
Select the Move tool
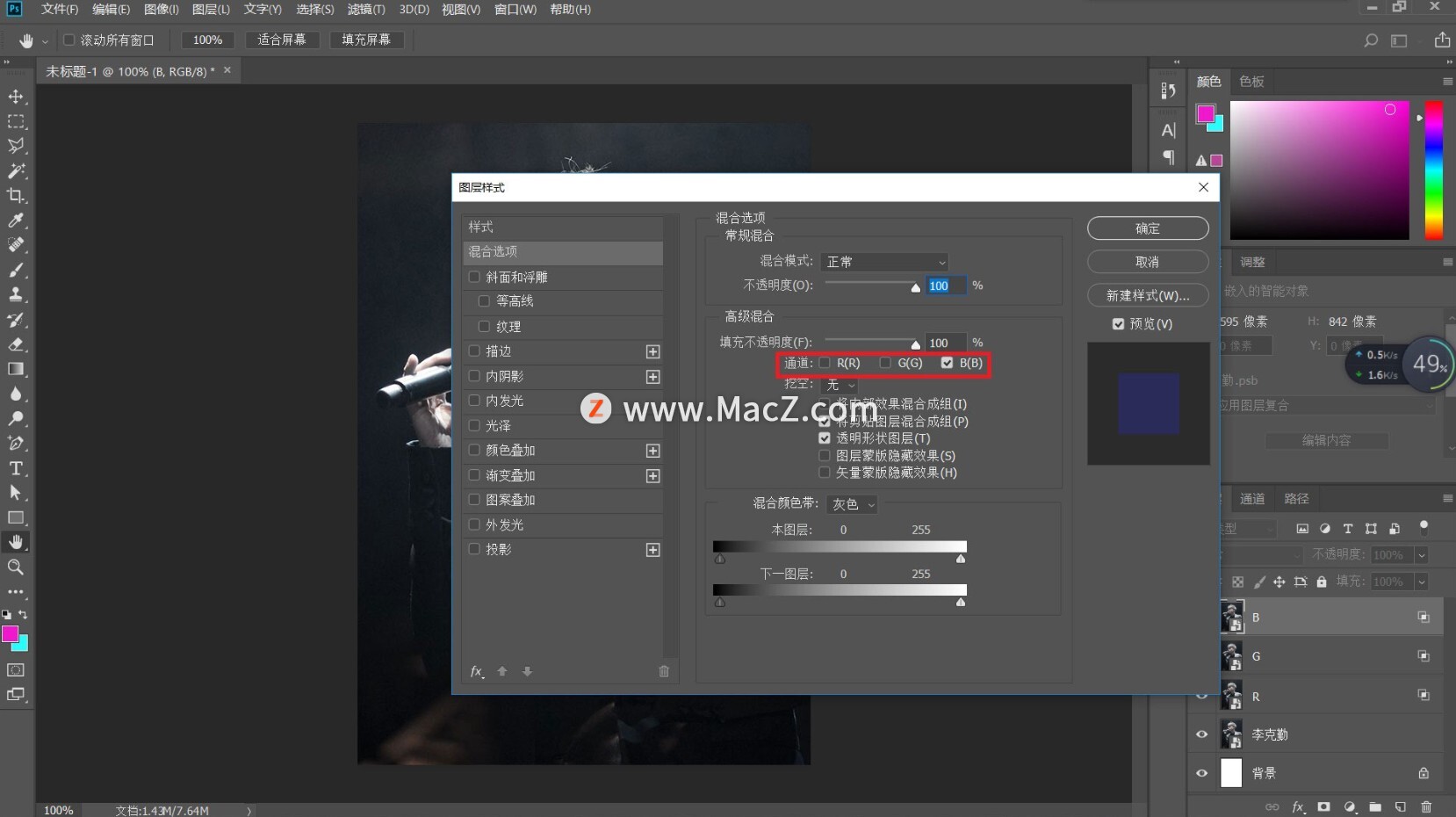click(x=16, y=96)
